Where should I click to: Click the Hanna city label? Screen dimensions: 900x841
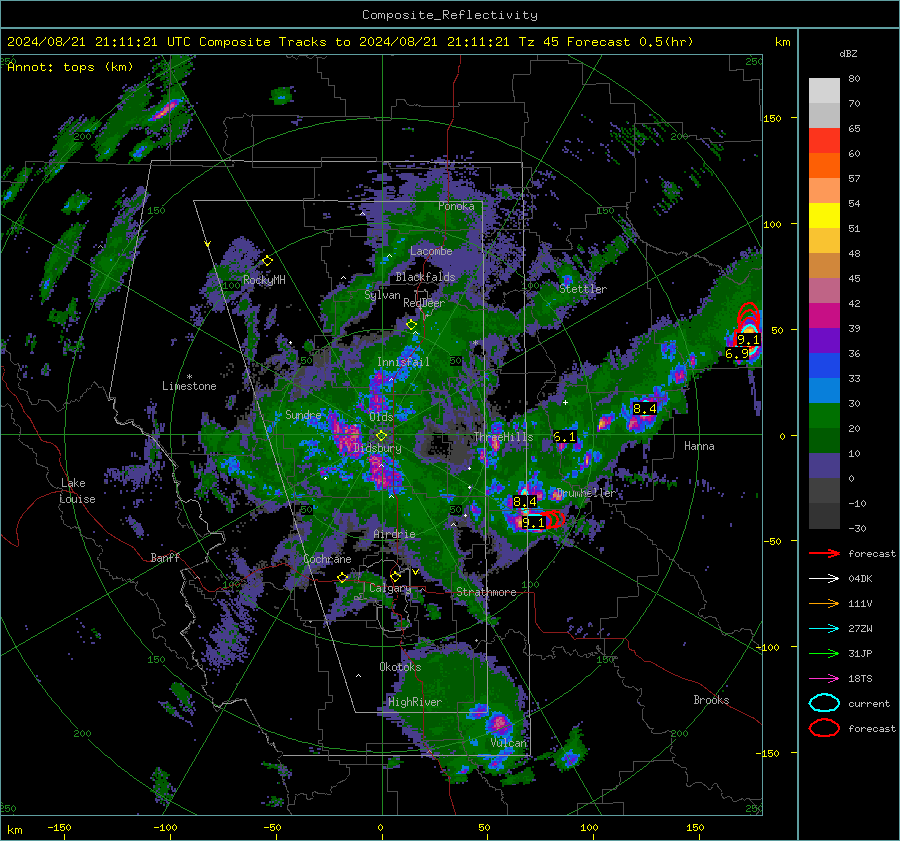(x=699, y=446)
